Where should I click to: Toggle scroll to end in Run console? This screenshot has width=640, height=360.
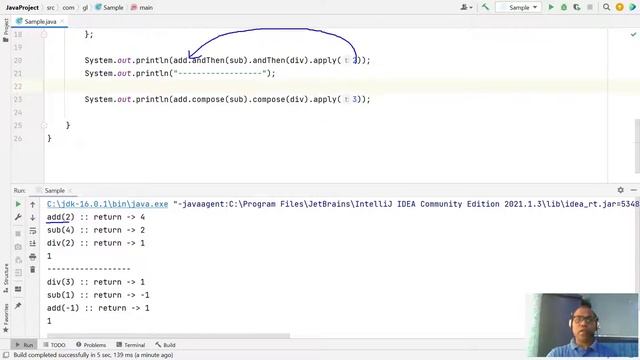click(33, 244)
